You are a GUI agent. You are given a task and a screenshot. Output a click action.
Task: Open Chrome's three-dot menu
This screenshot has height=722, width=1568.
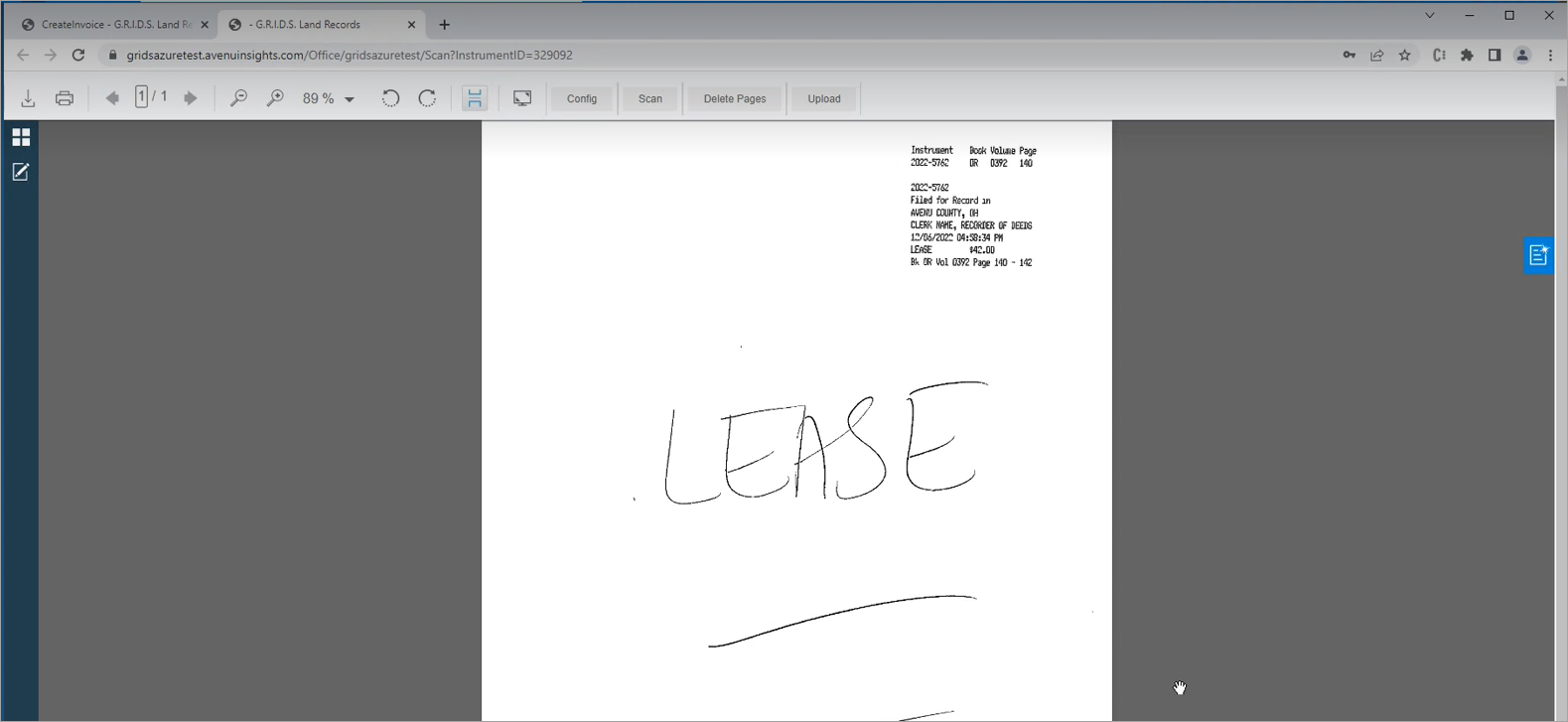[x=1550, y=56]
